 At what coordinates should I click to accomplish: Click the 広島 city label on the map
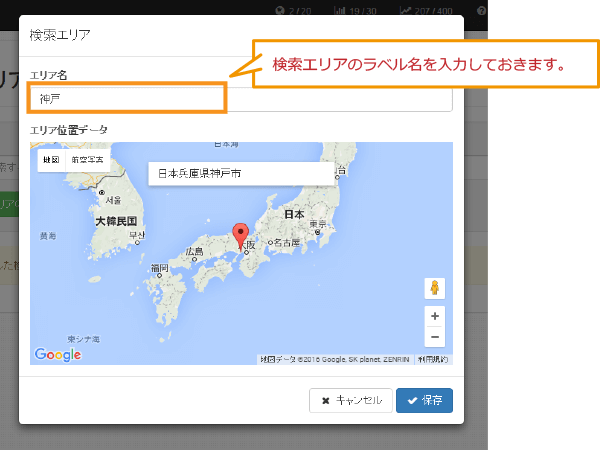194,251
